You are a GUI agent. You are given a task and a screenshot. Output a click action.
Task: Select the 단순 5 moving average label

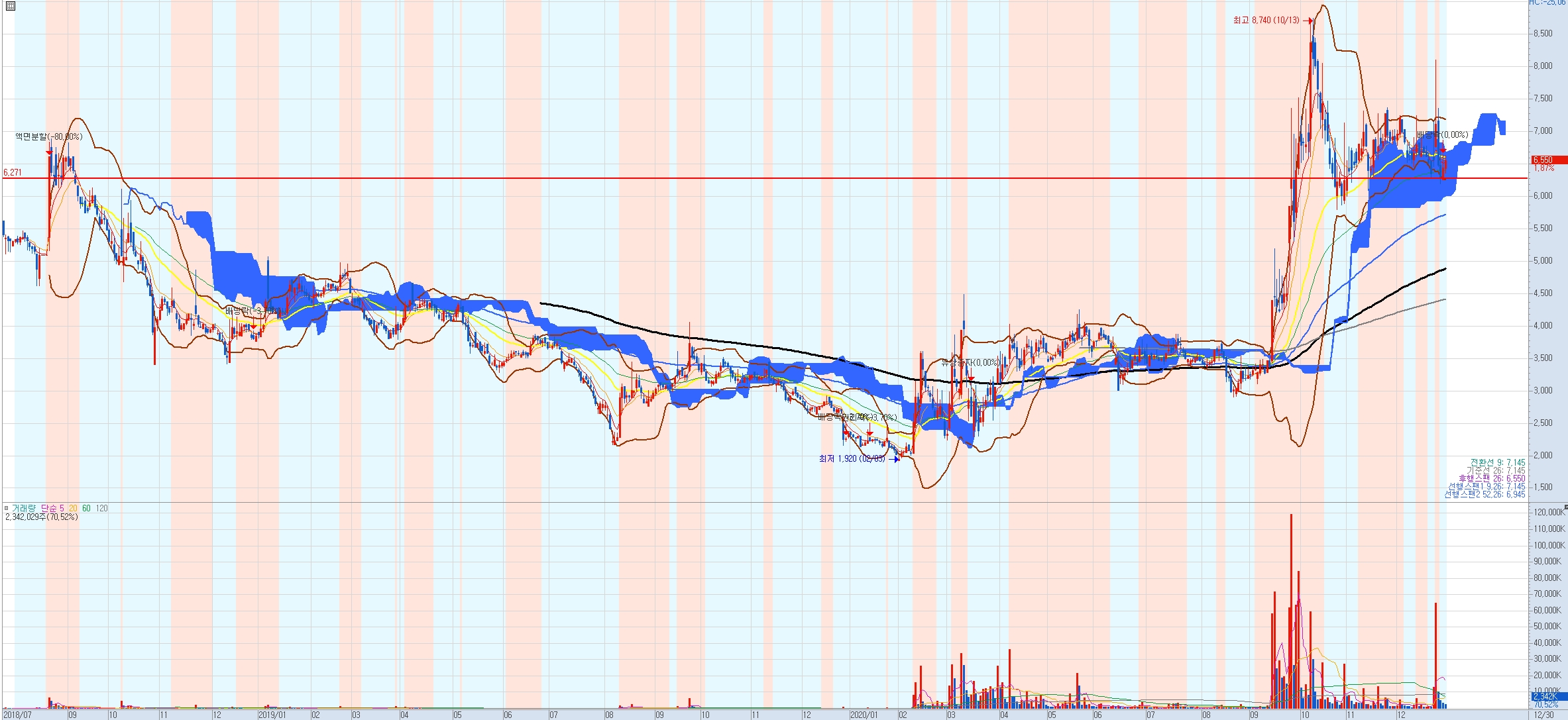tap(52, 508)
